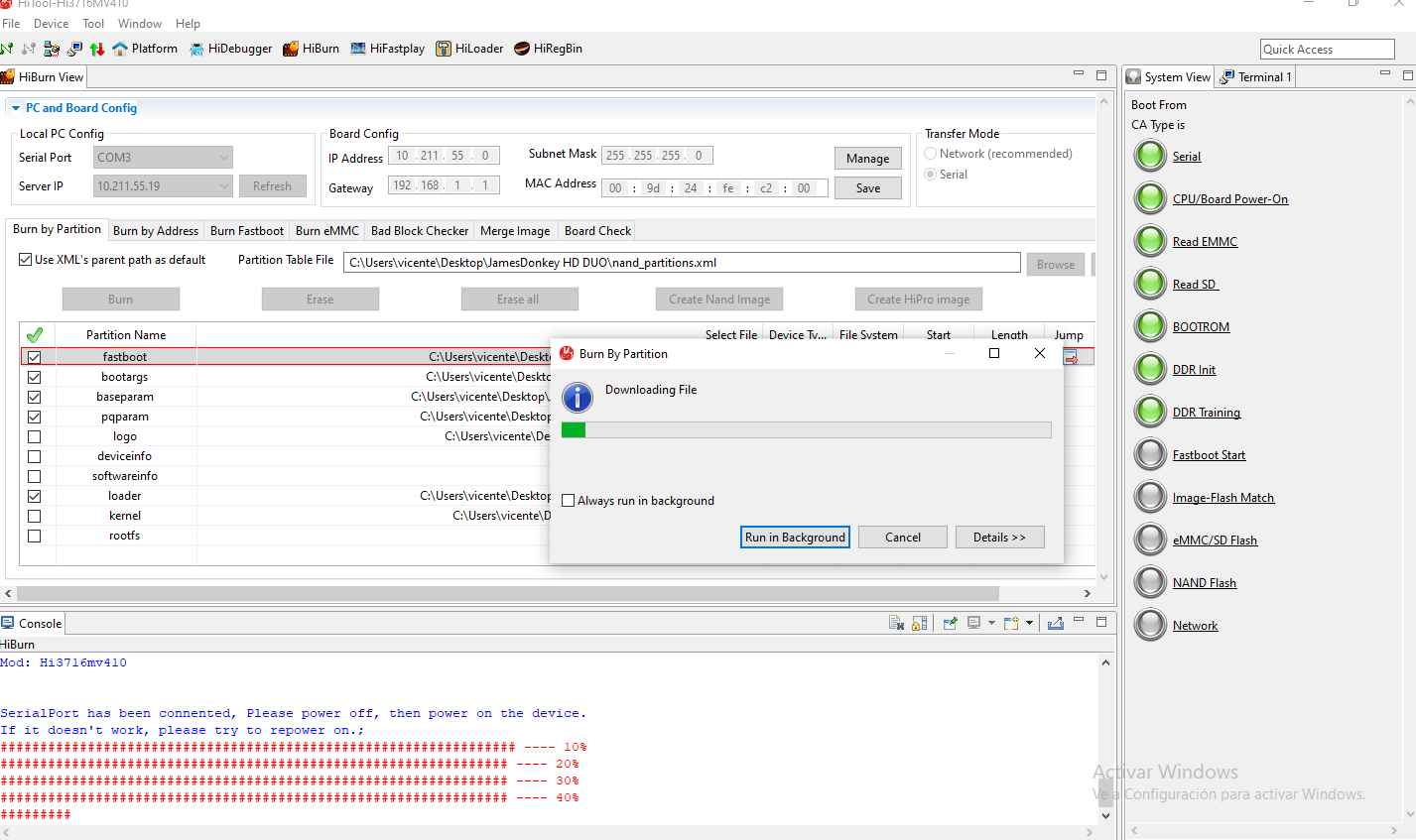Enable Always run in background checkbox
Screen dimensions: 1416x840
(569, 501)
